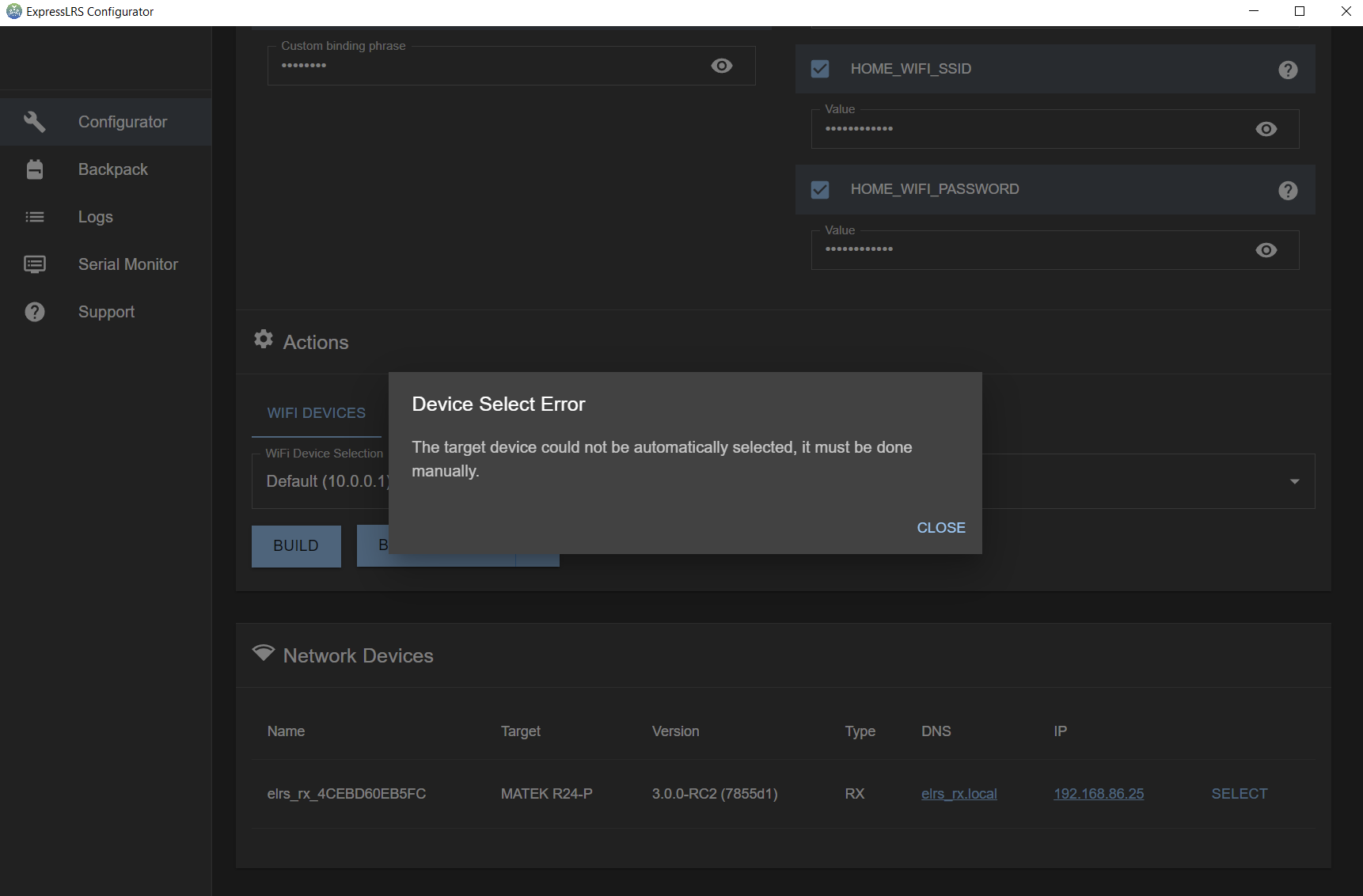1363x896 pixels.
Task: Uncheck the HOME_WIFI_SSID option
Action: (x=820, y=69)
